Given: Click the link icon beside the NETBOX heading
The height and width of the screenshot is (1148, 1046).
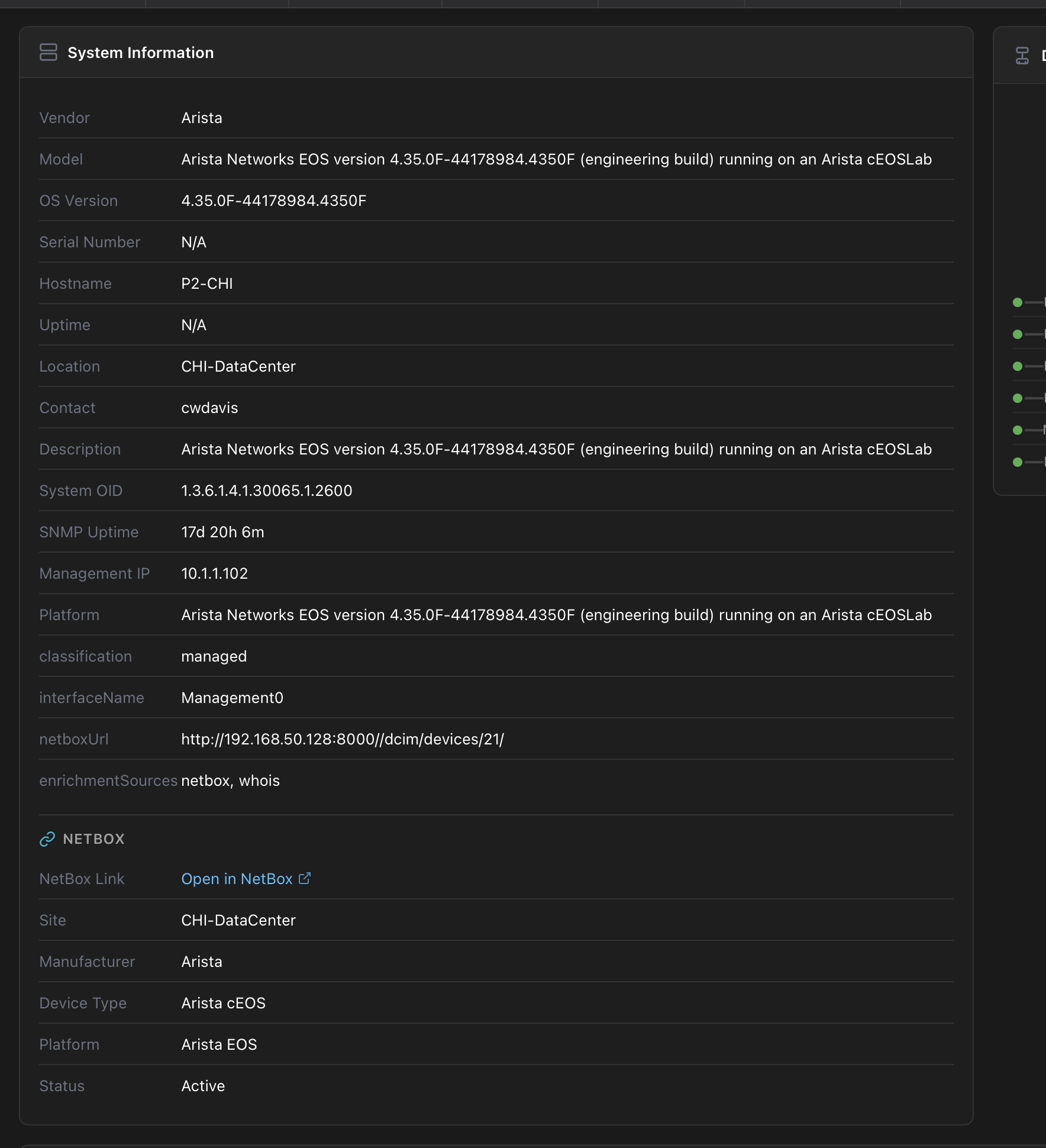Looking at the screenshot, I should click(48, 839).
